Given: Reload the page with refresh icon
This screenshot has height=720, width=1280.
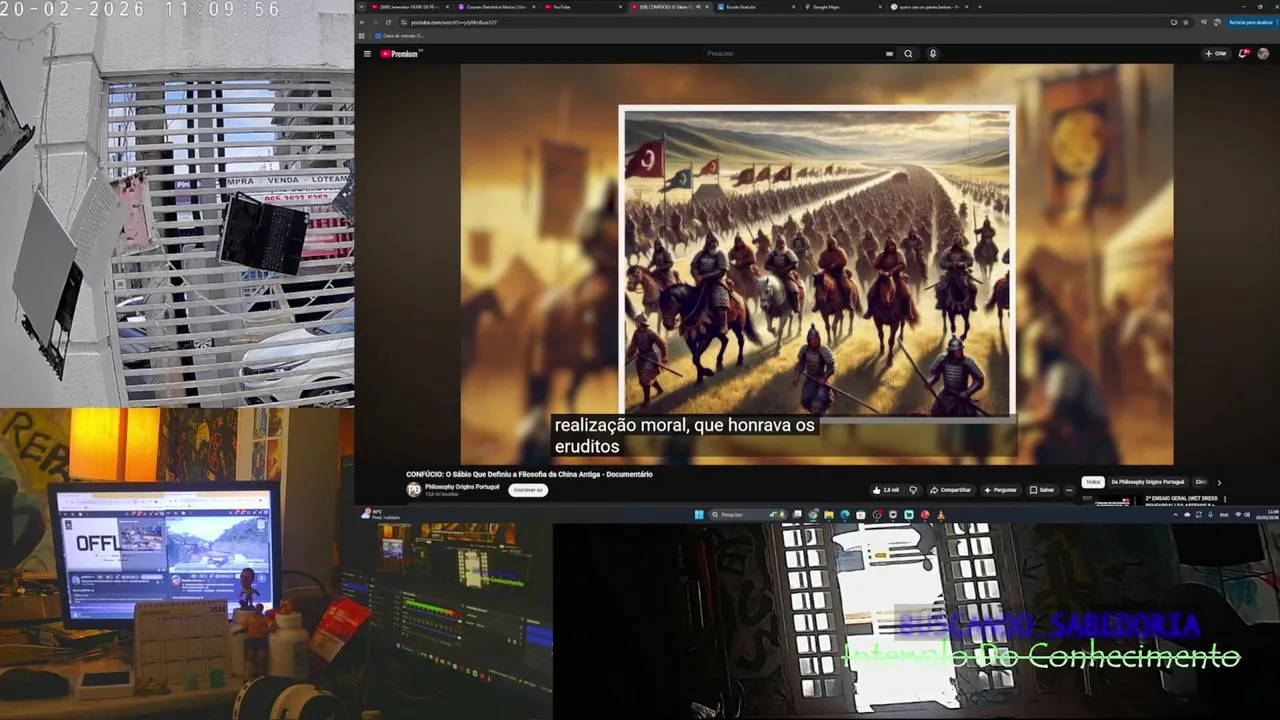Looking at the screenshot, I should [x=388, y=22].
